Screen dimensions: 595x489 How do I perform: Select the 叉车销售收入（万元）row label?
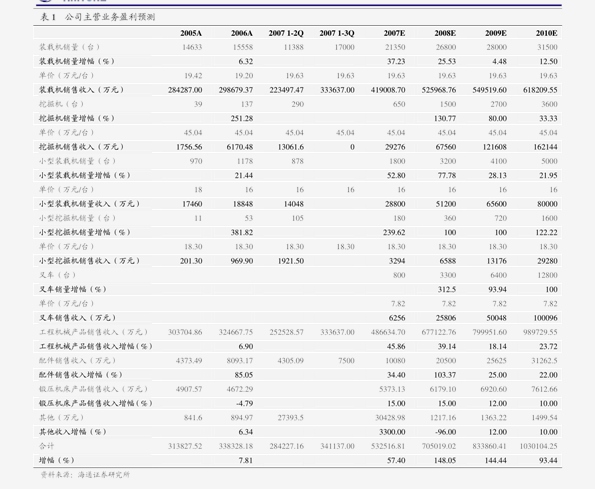(x=77, y=318)
